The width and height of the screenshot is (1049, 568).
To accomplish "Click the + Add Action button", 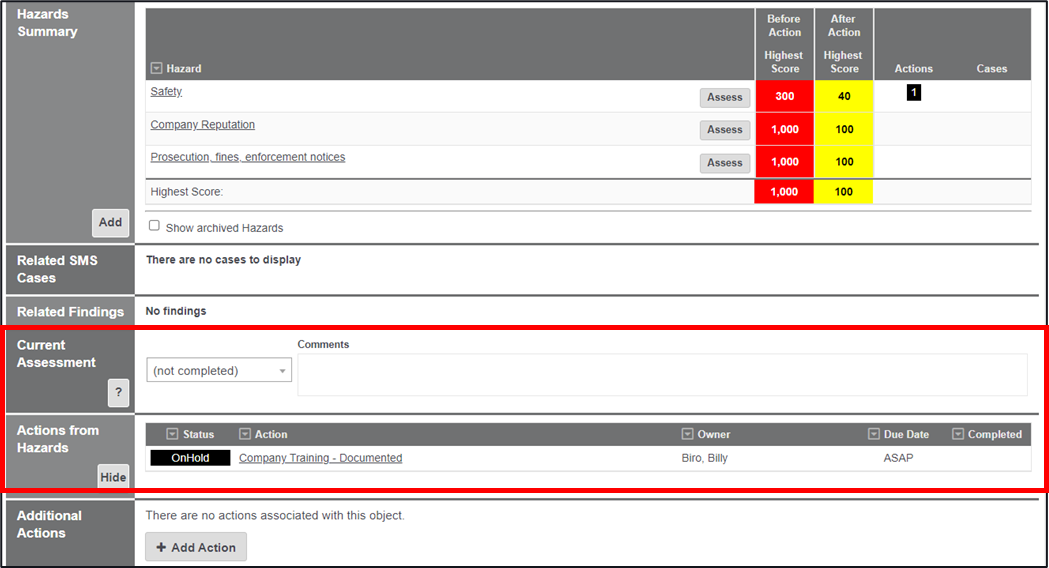I will click(x=196, y=547).
